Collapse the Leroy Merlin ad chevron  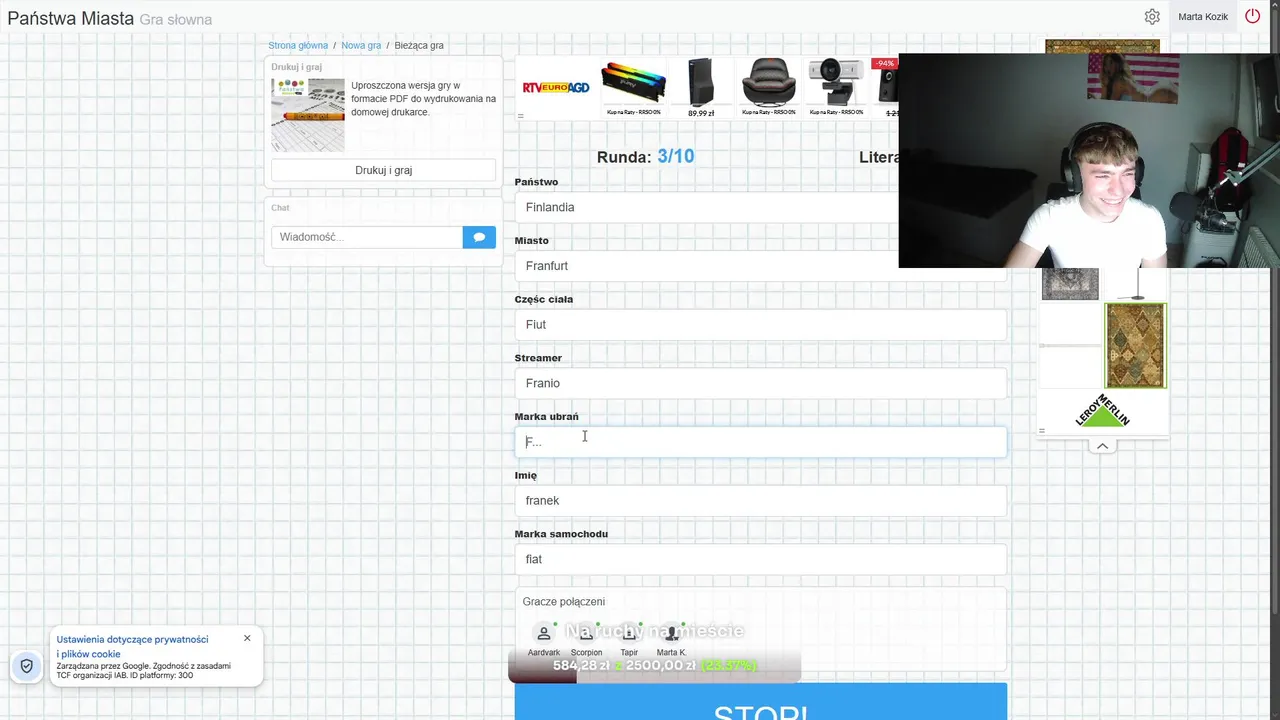click(x=1102, y=446)
